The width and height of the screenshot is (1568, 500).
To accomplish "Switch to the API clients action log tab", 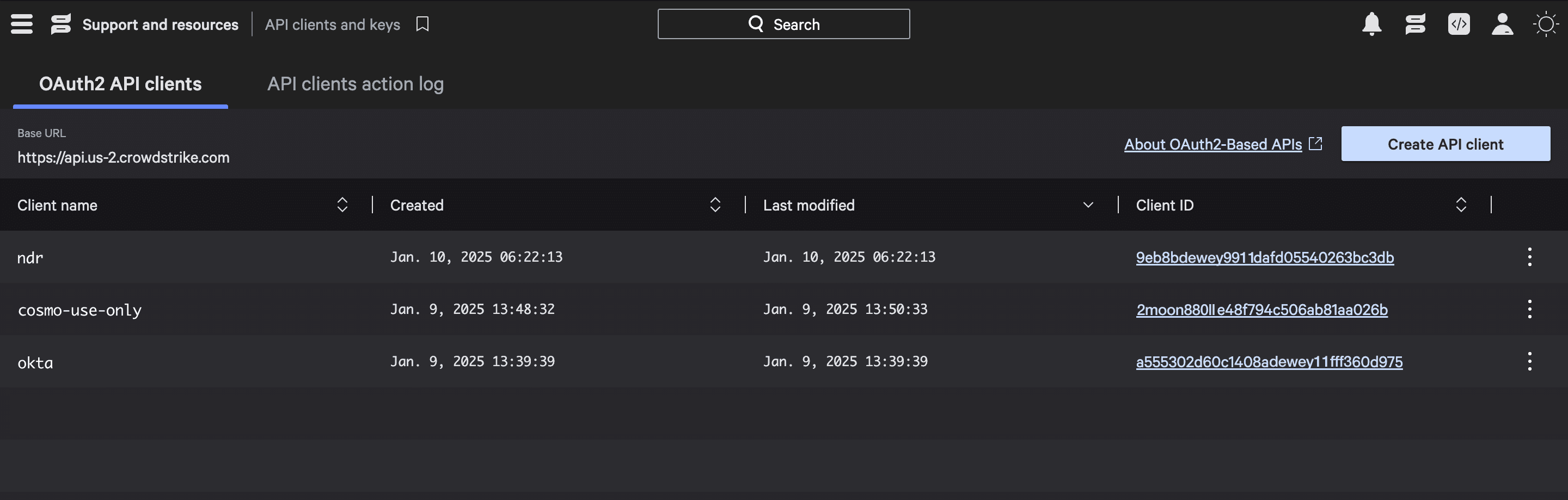I will pyautogui.click(x=355, y=84).
